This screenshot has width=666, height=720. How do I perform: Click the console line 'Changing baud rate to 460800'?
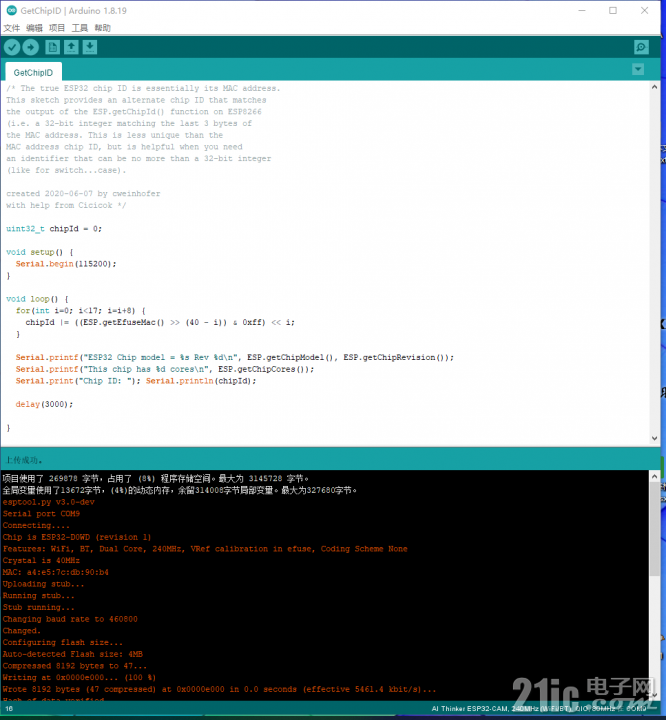point(70,619)
